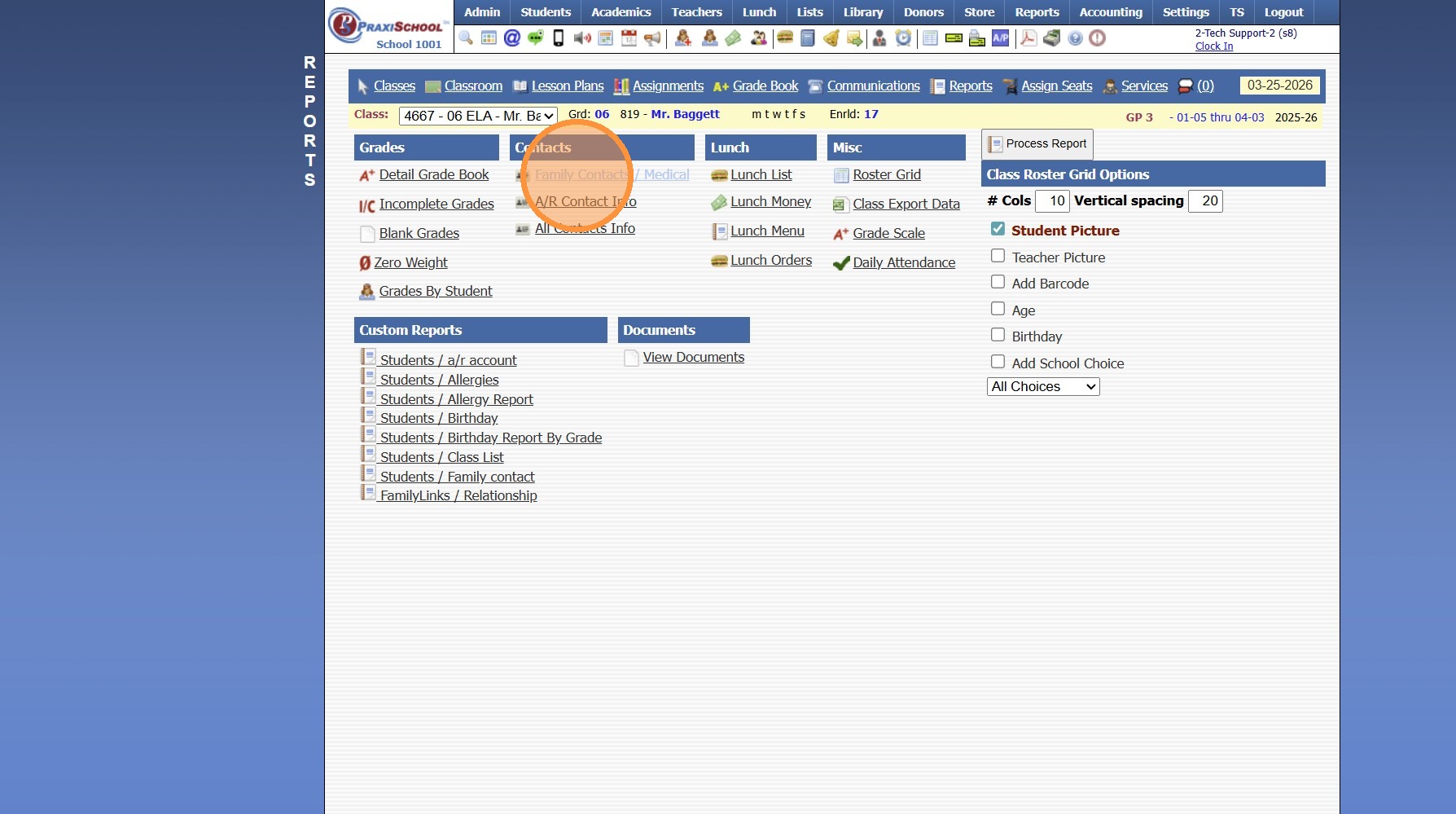This screenshot has height=814, width=1456.
Task: Expand the All Choices dropdown
Action: coord(1043,387)
